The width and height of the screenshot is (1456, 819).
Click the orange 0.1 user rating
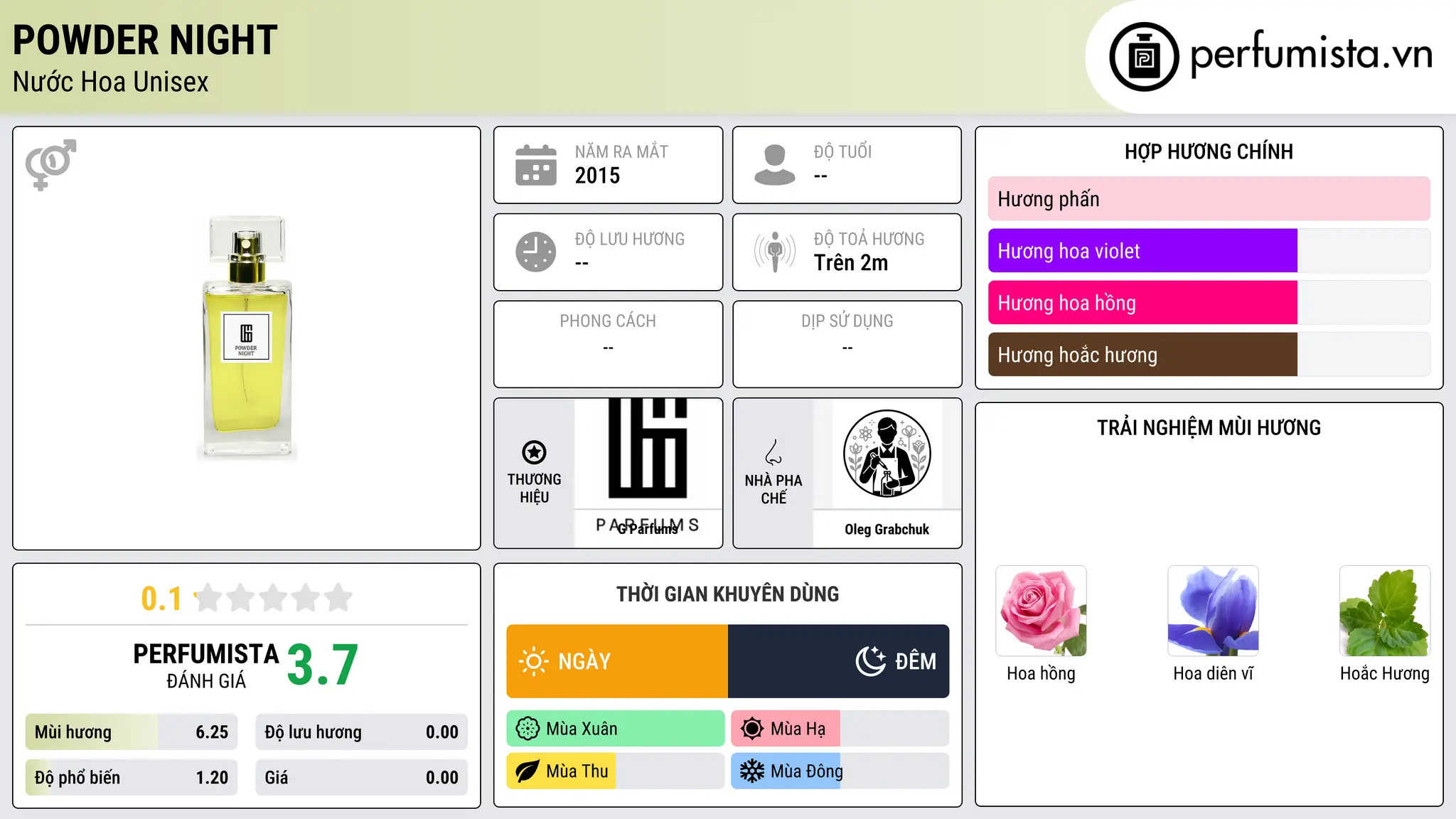161,599
